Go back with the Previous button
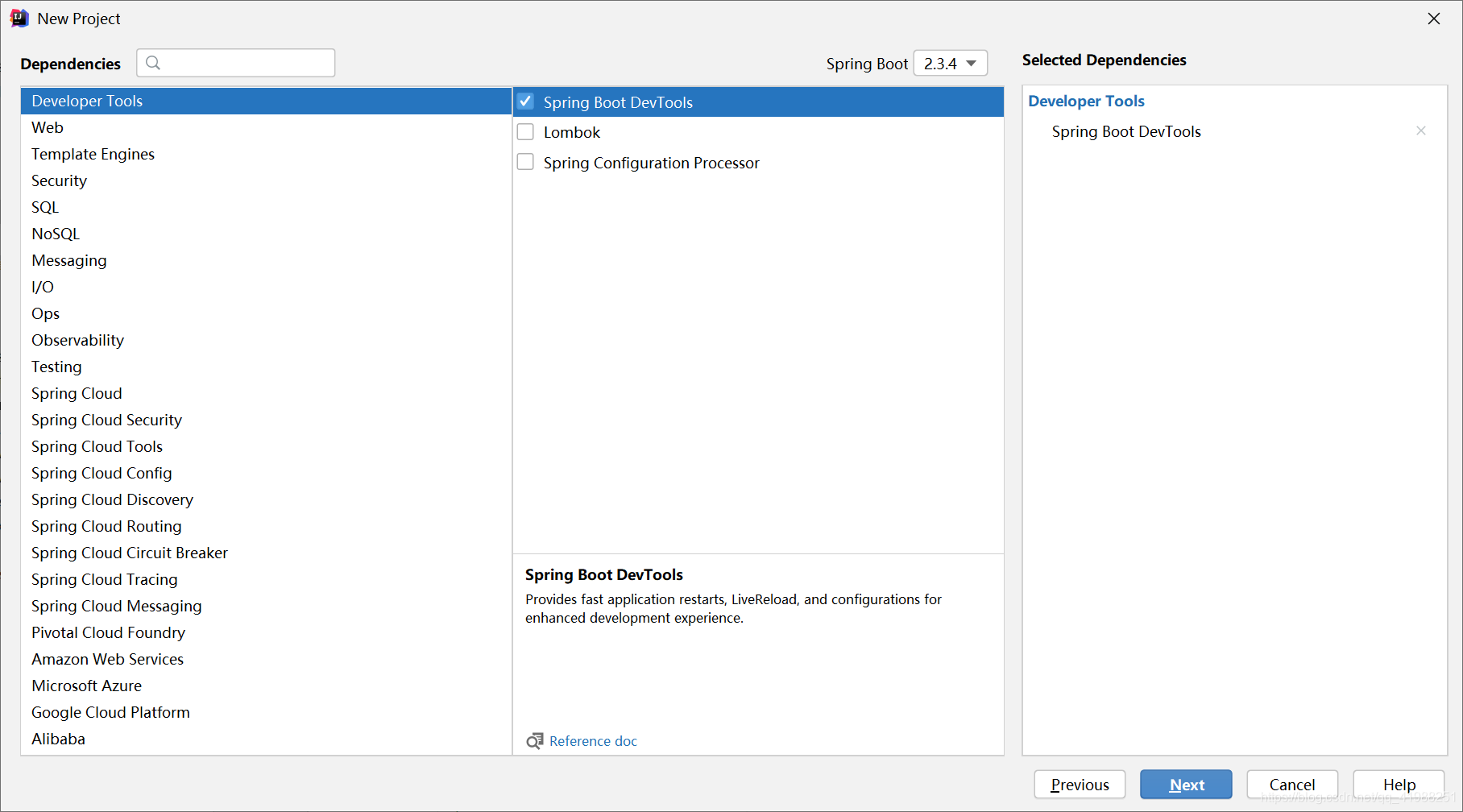Screen dimensions: 1463x812 (1080, 785)
